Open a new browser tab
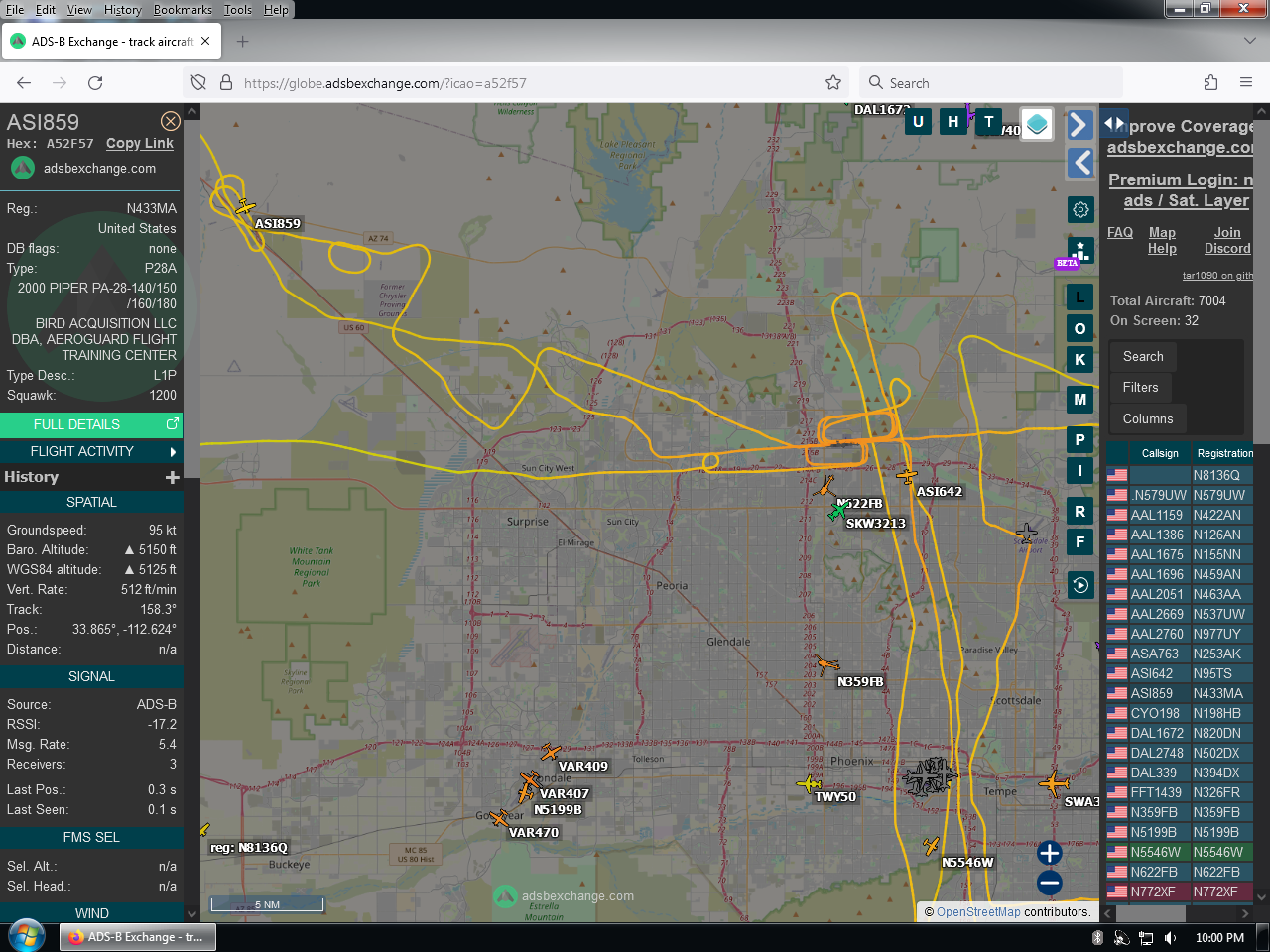Image resolution: width=1270 pixels, height=952 pixels. pyautogui.click(x=243, y=42)
